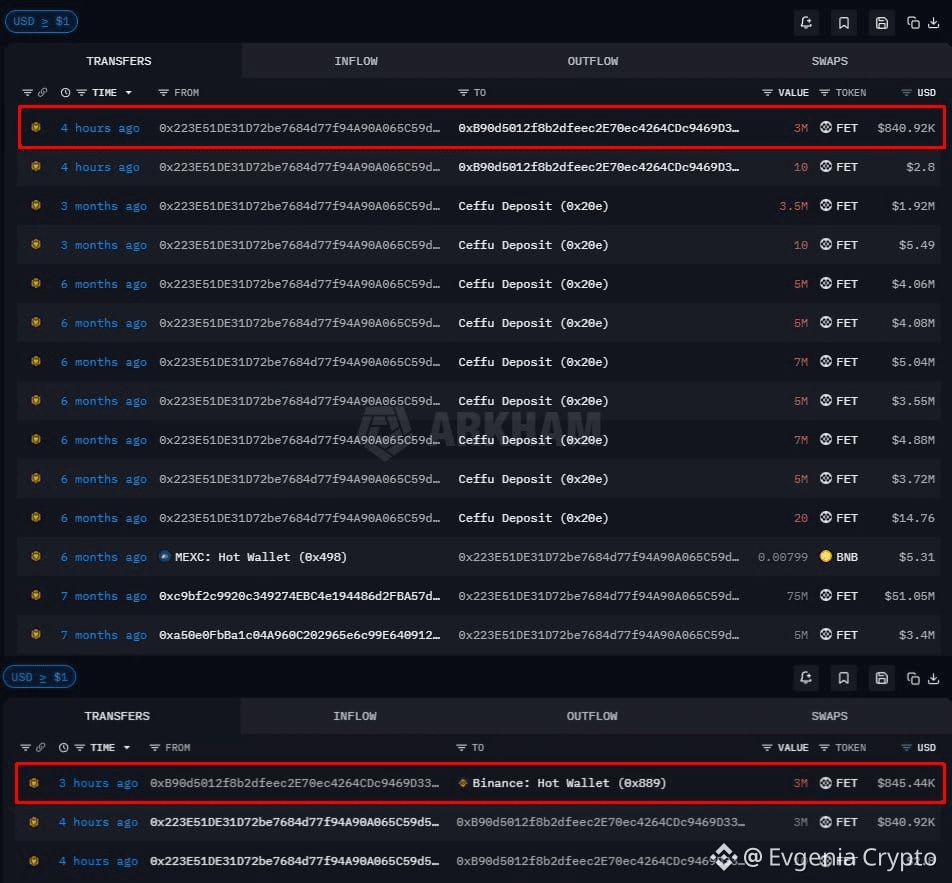Click the 0.00799 BNB value
Viewport: 952px width, 883px height.
(783, 557)
